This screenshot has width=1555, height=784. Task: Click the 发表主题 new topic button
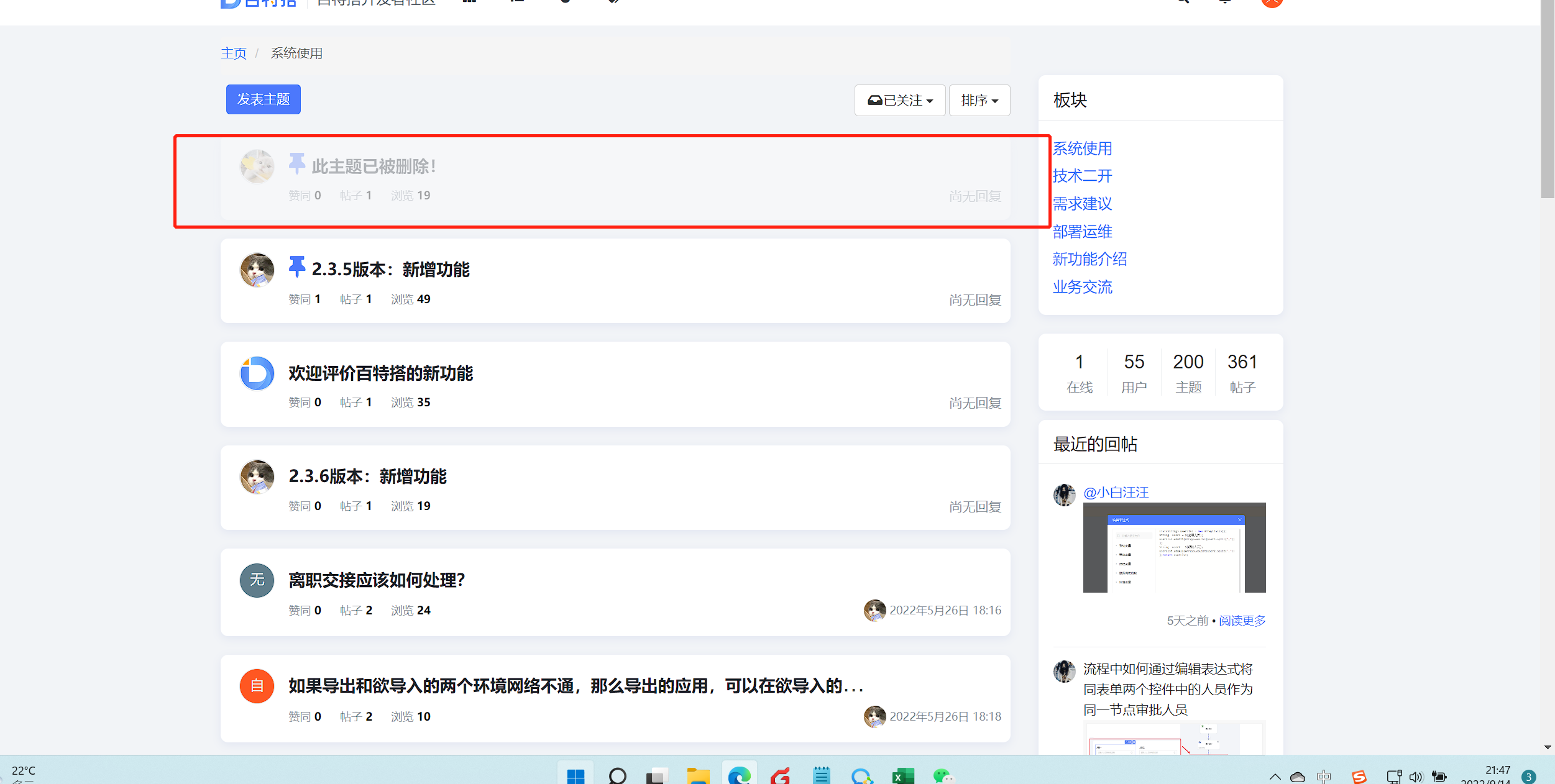pos(264,99)
